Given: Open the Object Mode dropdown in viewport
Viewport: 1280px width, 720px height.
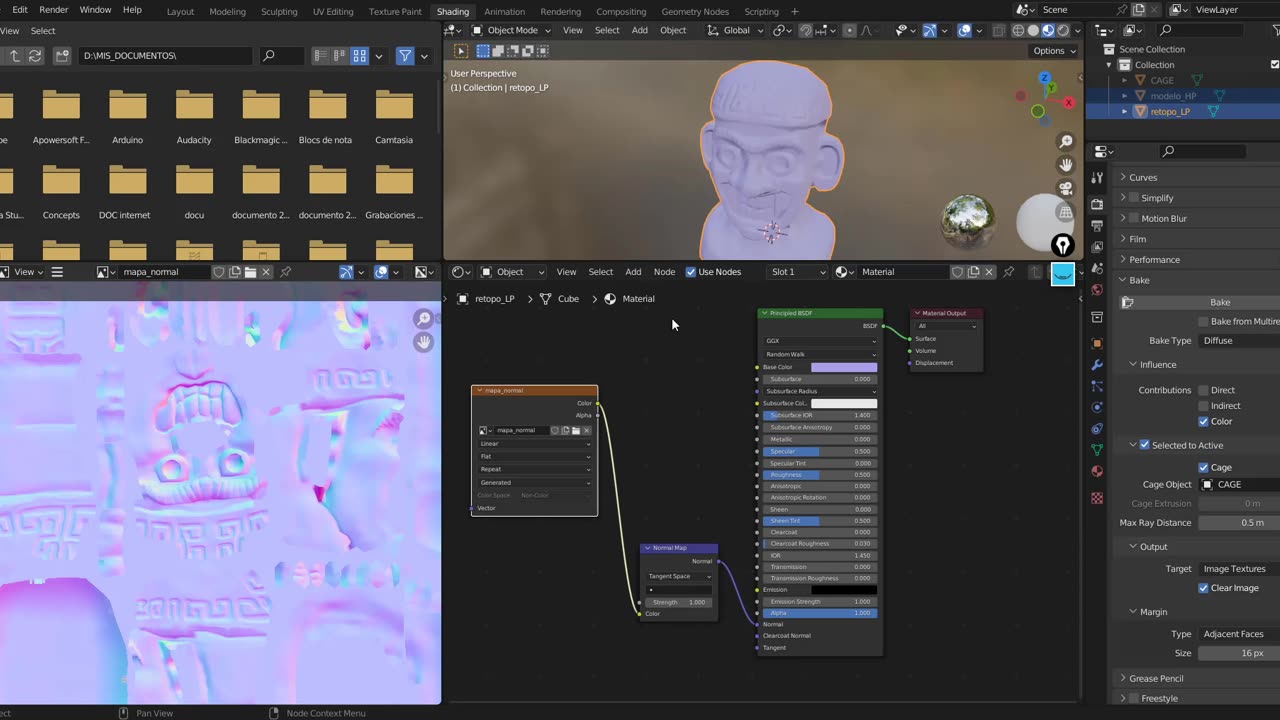Looking at the screenshot, I should pos(511,30).
